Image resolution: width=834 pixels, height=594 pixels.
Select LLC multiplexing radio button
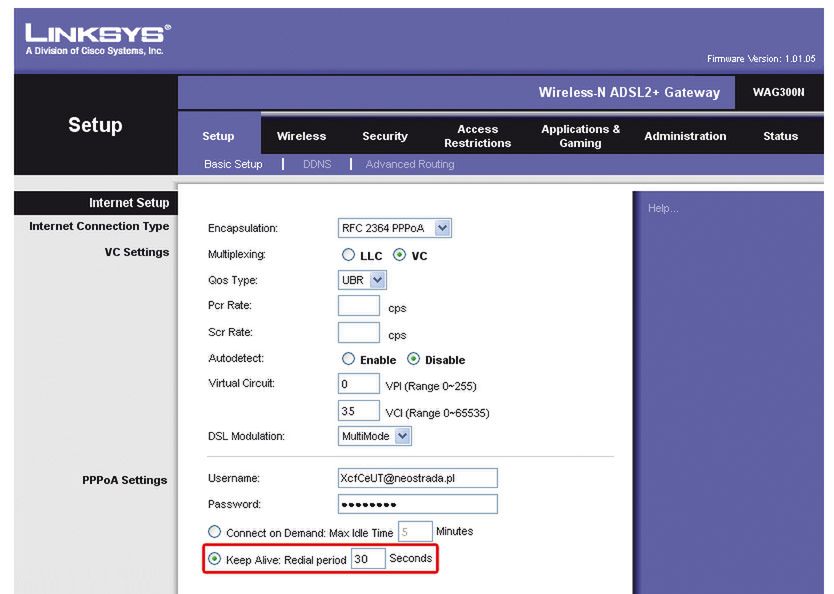click(x=348, y=255)
